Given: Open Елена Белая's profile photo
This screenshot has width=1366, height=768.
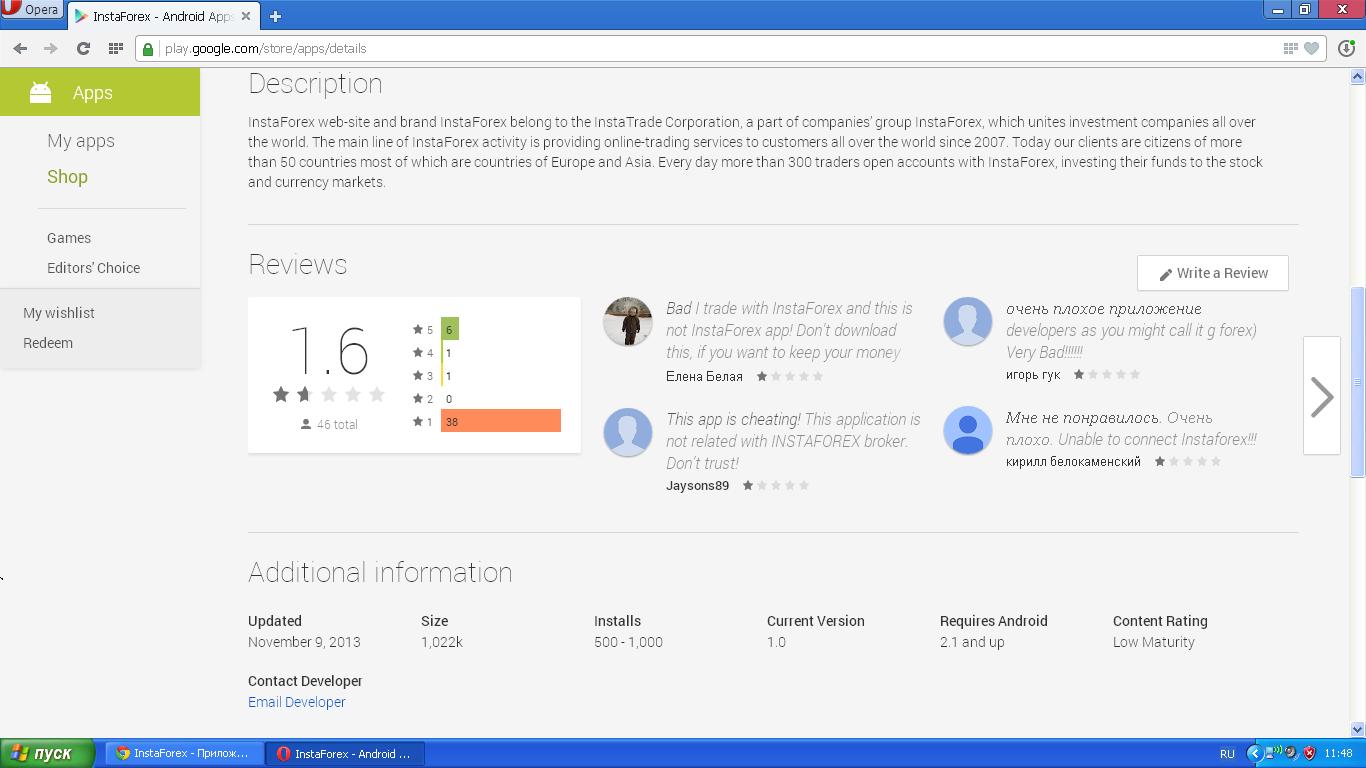Looking at the screenshot, I should click(x=628, y=321).
